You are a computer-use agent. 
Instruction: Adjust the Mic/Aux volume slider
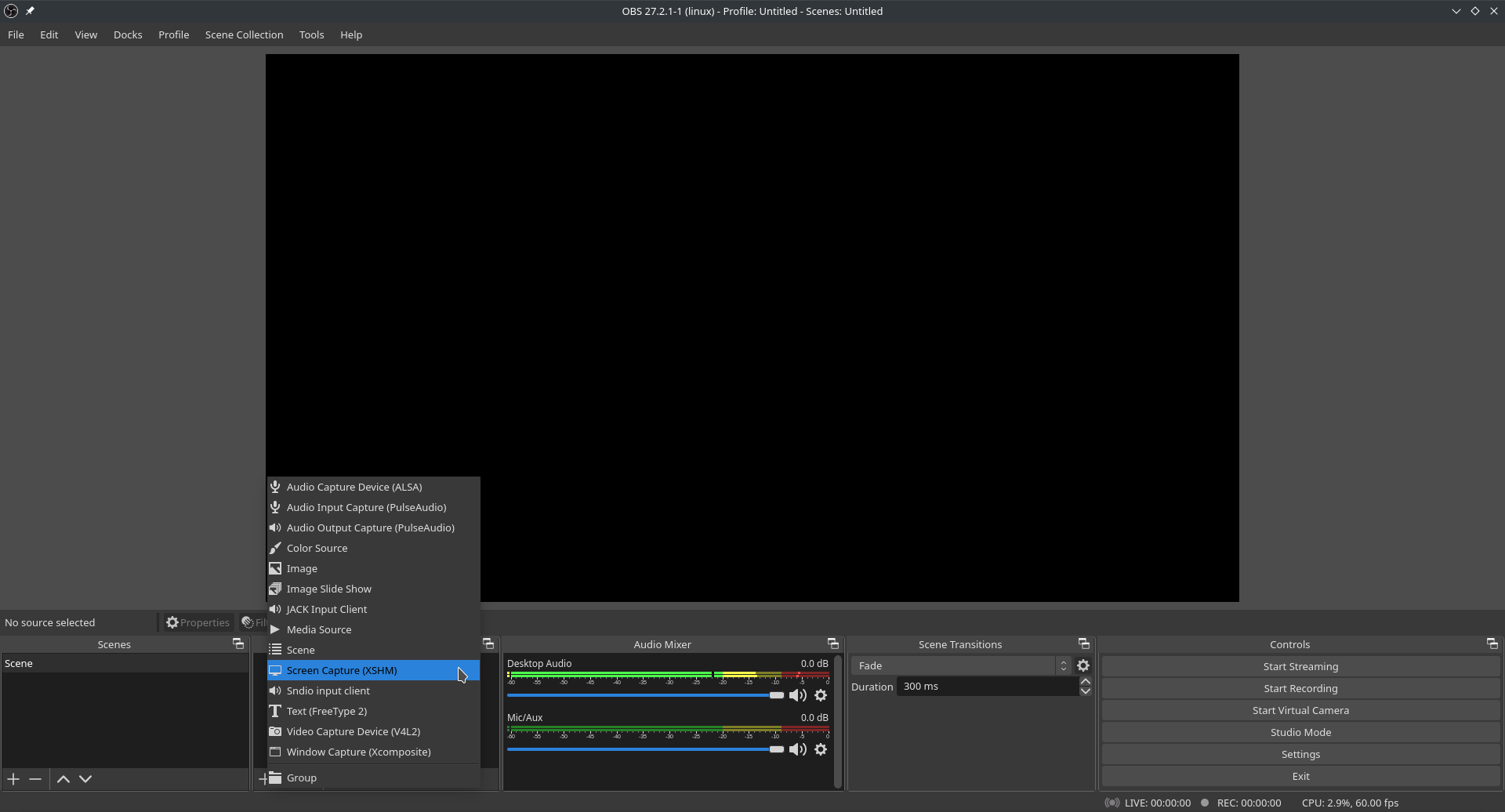(645, 749)
